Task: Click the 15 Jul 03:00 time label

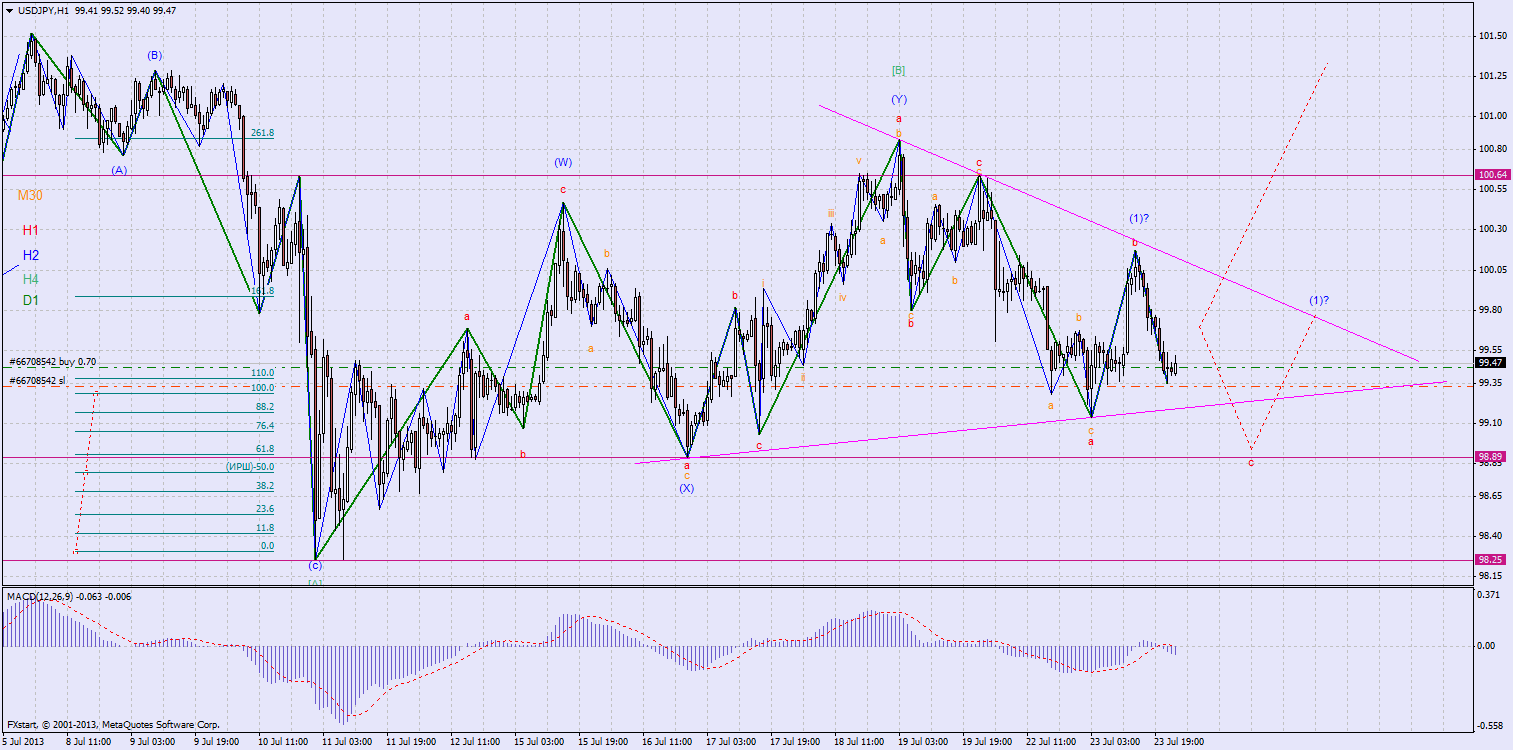Action: [x=541, y=742]
